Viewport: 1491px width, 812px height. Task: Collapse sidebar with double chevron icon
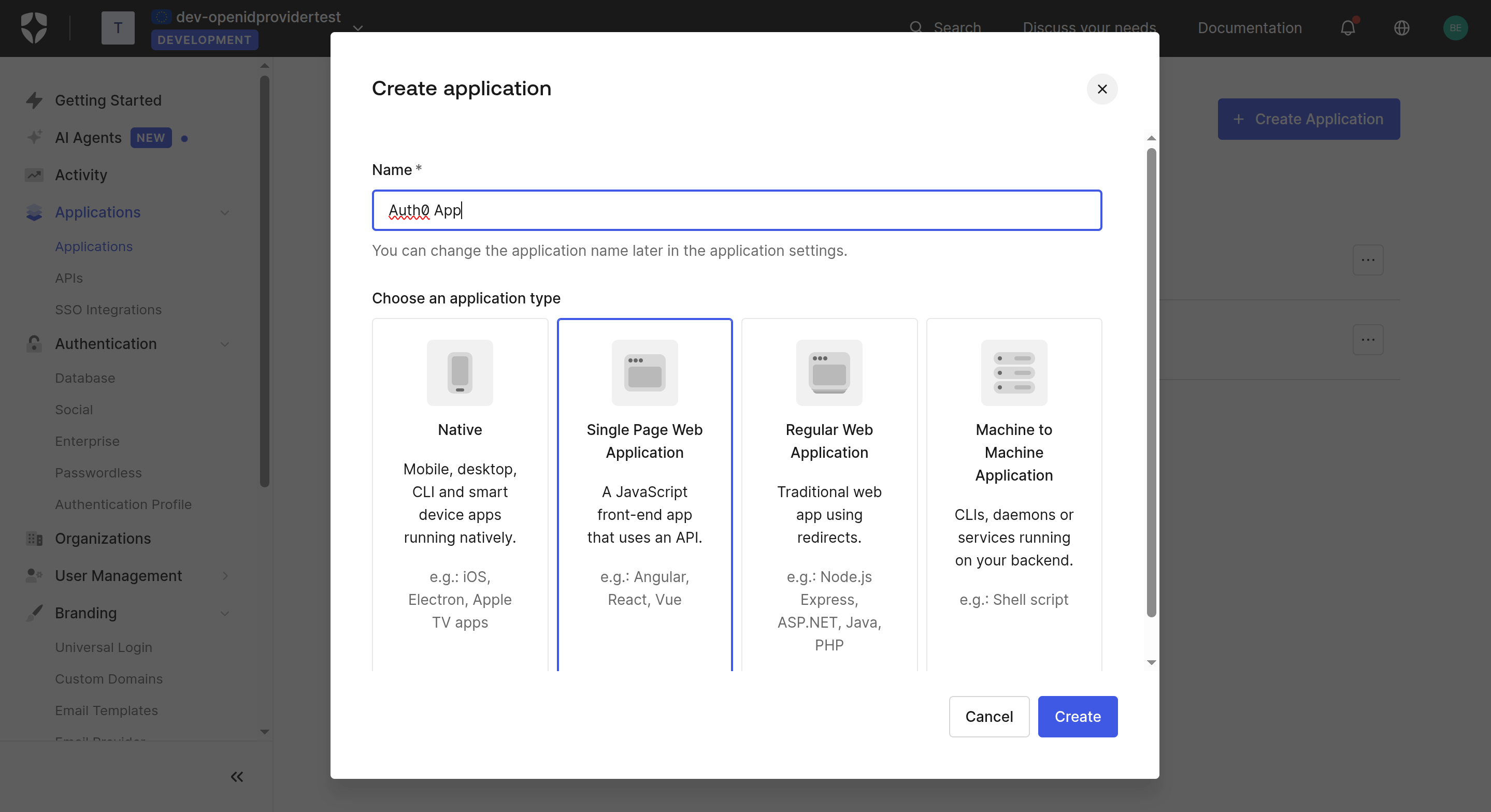(x=237, y=777)
